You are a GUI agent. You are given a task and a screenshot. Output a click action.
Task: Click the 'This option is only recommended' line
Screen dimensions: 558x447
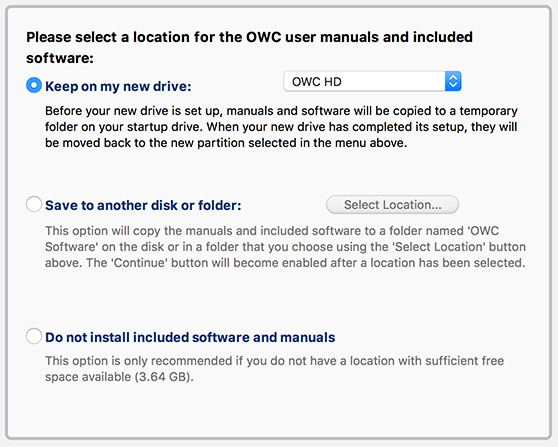274,361
